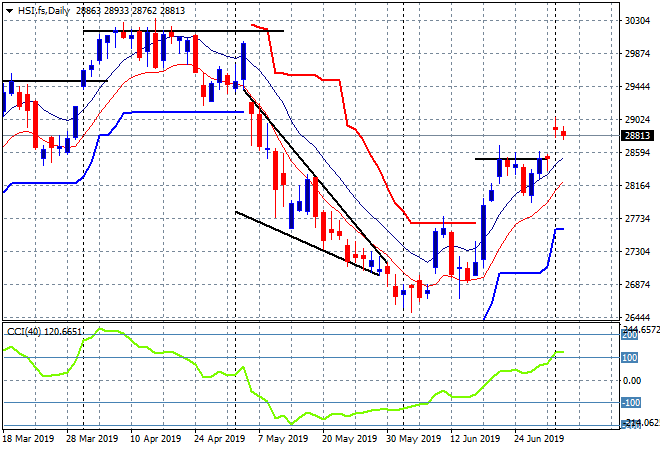Click the OHLC values 28863 28933 28762 28813

[x=130, y=11]
